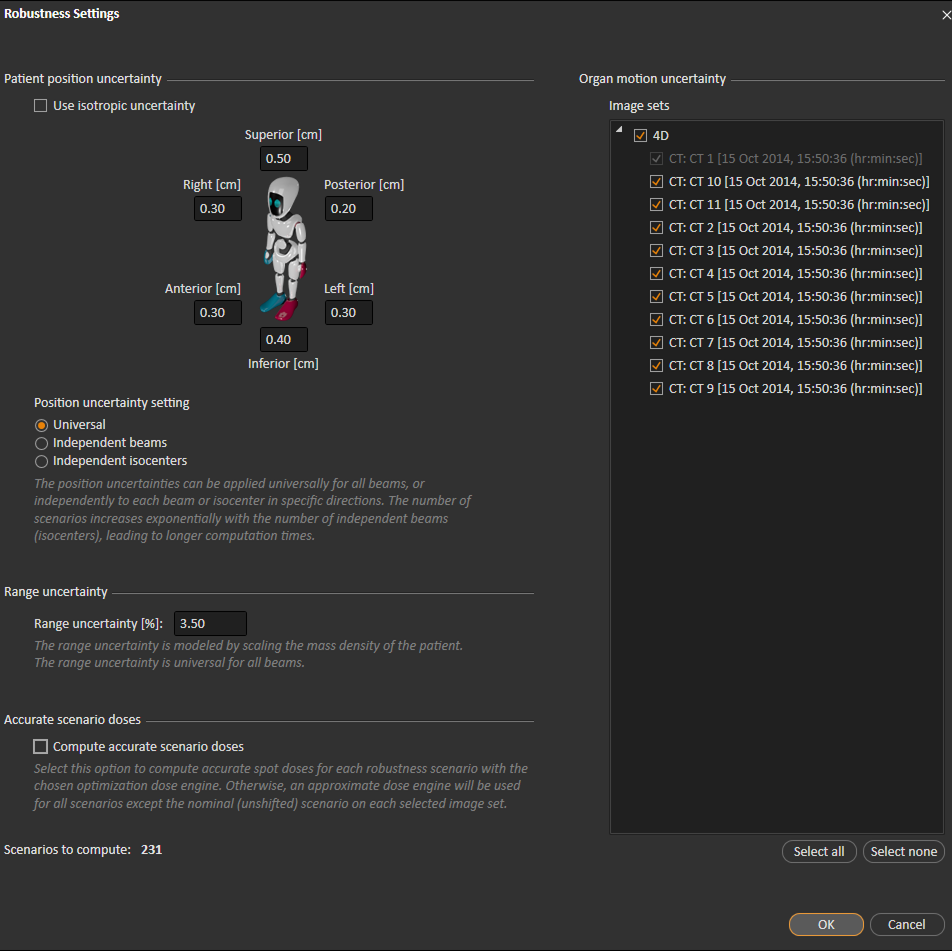Choose Independent beams radio option
Image resolution: width=952 pixels, height=951 pixels.
coord(42,443)
